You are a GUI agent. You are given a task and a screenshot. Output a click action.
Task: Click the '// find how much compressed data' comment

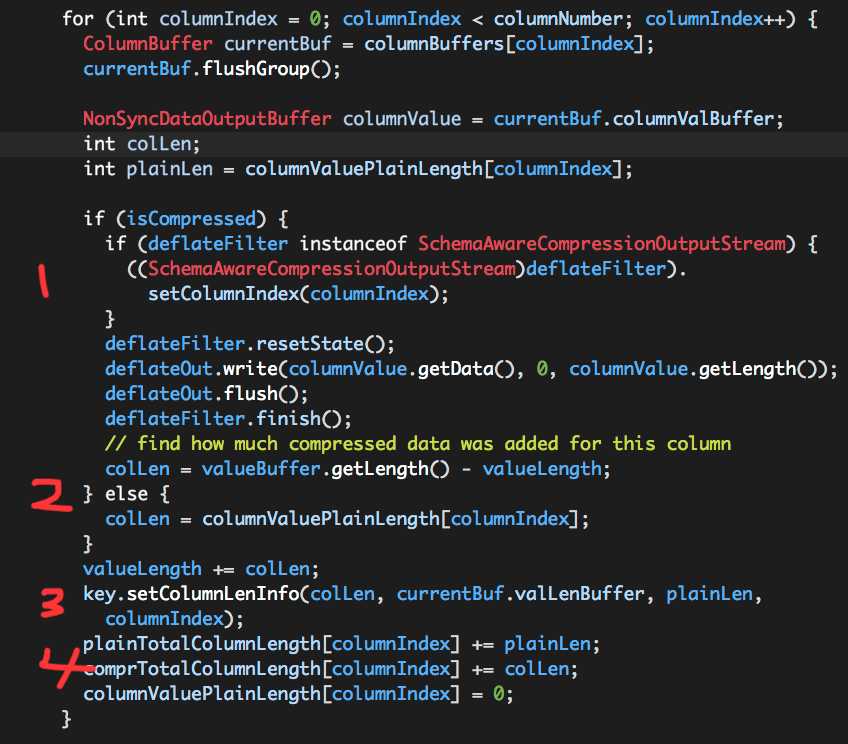point(418,444)
